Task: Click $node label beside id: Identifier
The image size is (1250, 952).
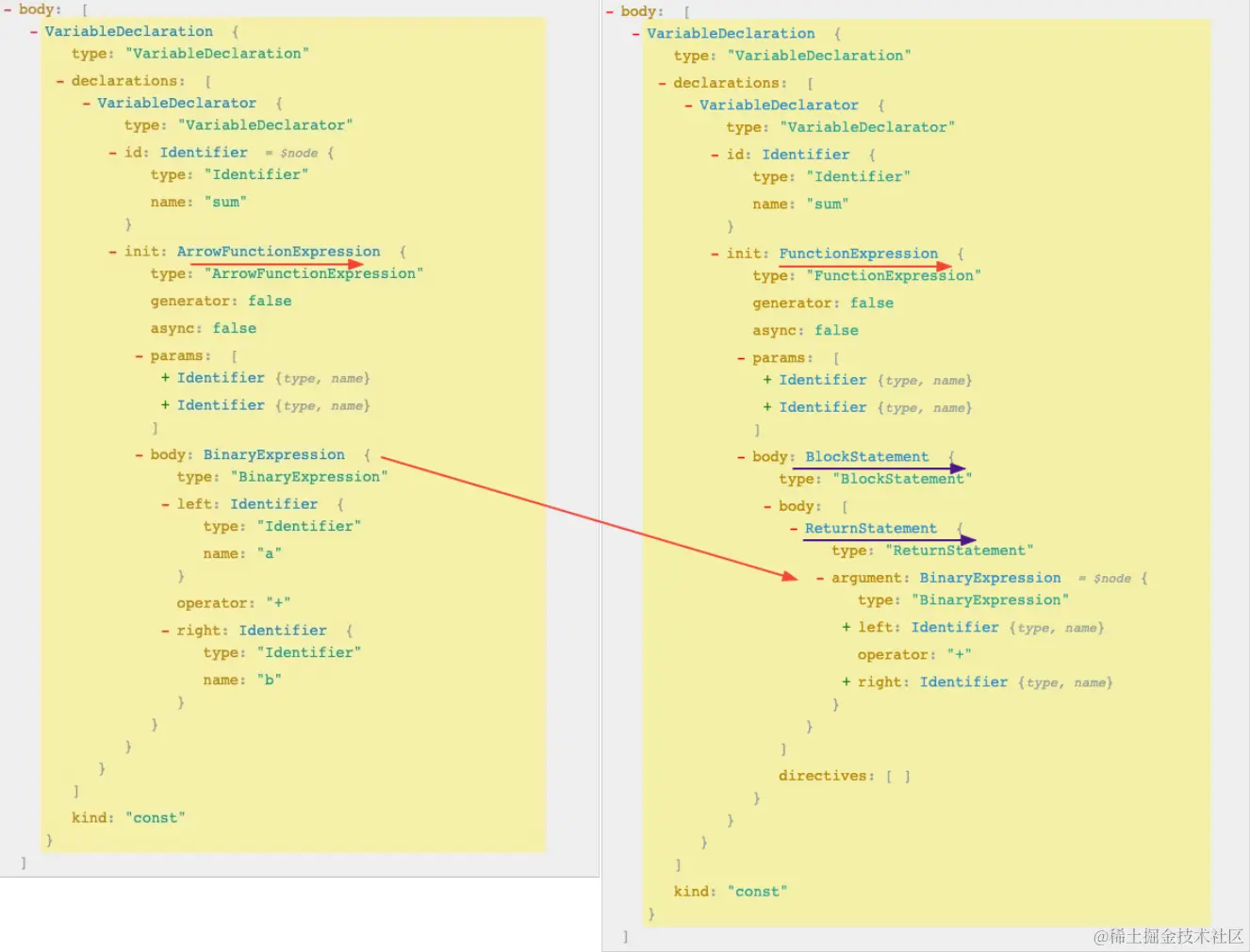Action: (298, 154)
